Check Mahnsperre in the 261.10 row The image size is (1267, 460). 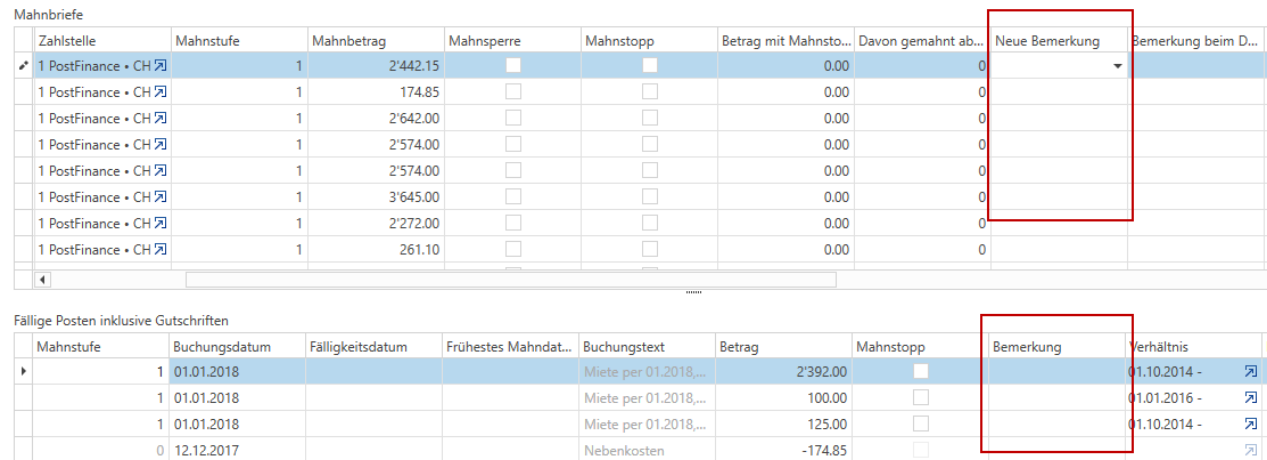(x=513, y=249)
